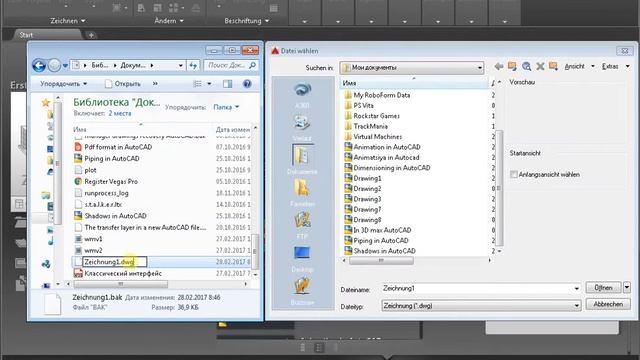Click the magnifier icon in Explorer search box
640x360 pixels.
coord(252,65)
